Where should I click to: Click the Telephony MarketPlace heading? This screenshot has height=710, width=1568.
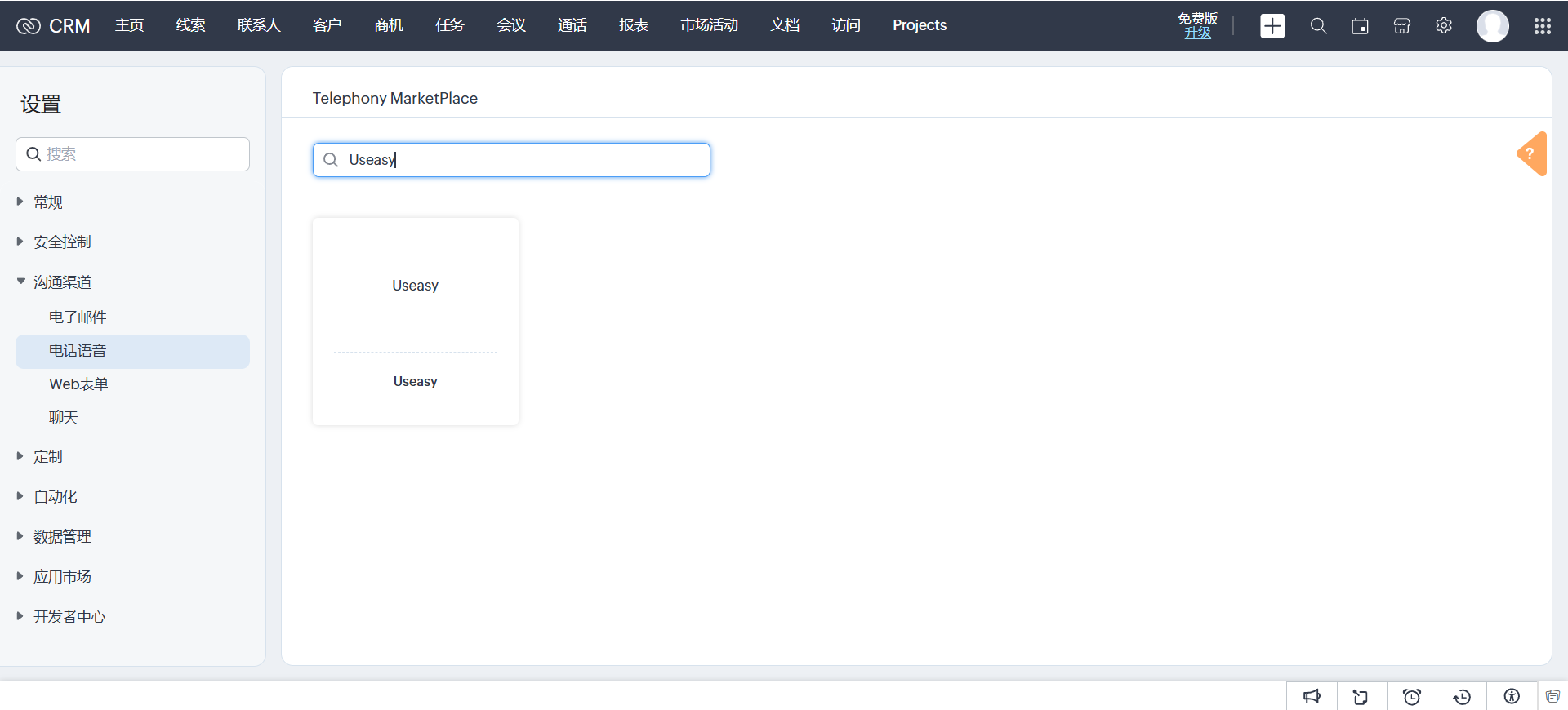395,98
